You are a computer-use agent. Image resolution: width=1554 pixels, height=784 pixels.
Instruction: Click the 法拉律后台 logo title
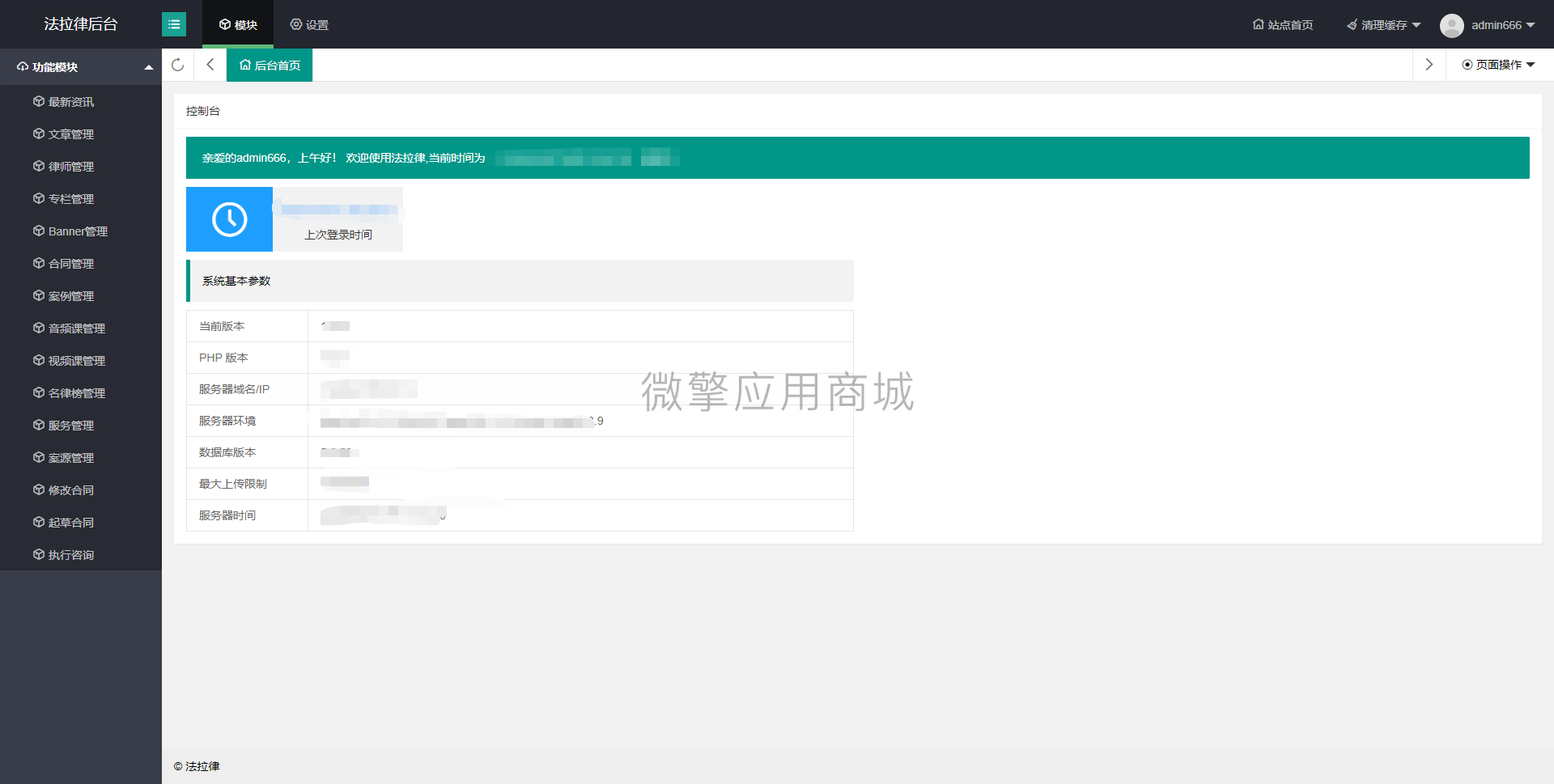tap(81, 24)
